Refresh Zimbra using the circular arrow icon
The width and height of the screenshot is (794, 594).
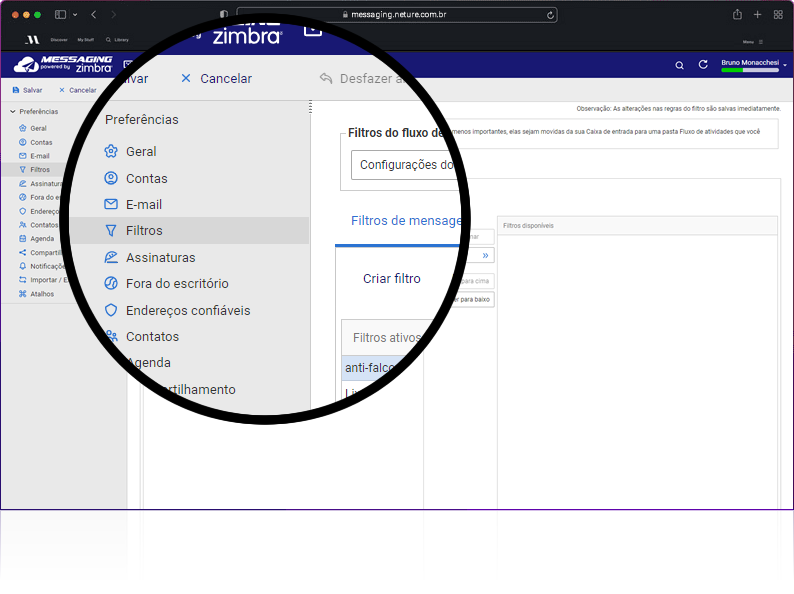(x=703, y=64)
